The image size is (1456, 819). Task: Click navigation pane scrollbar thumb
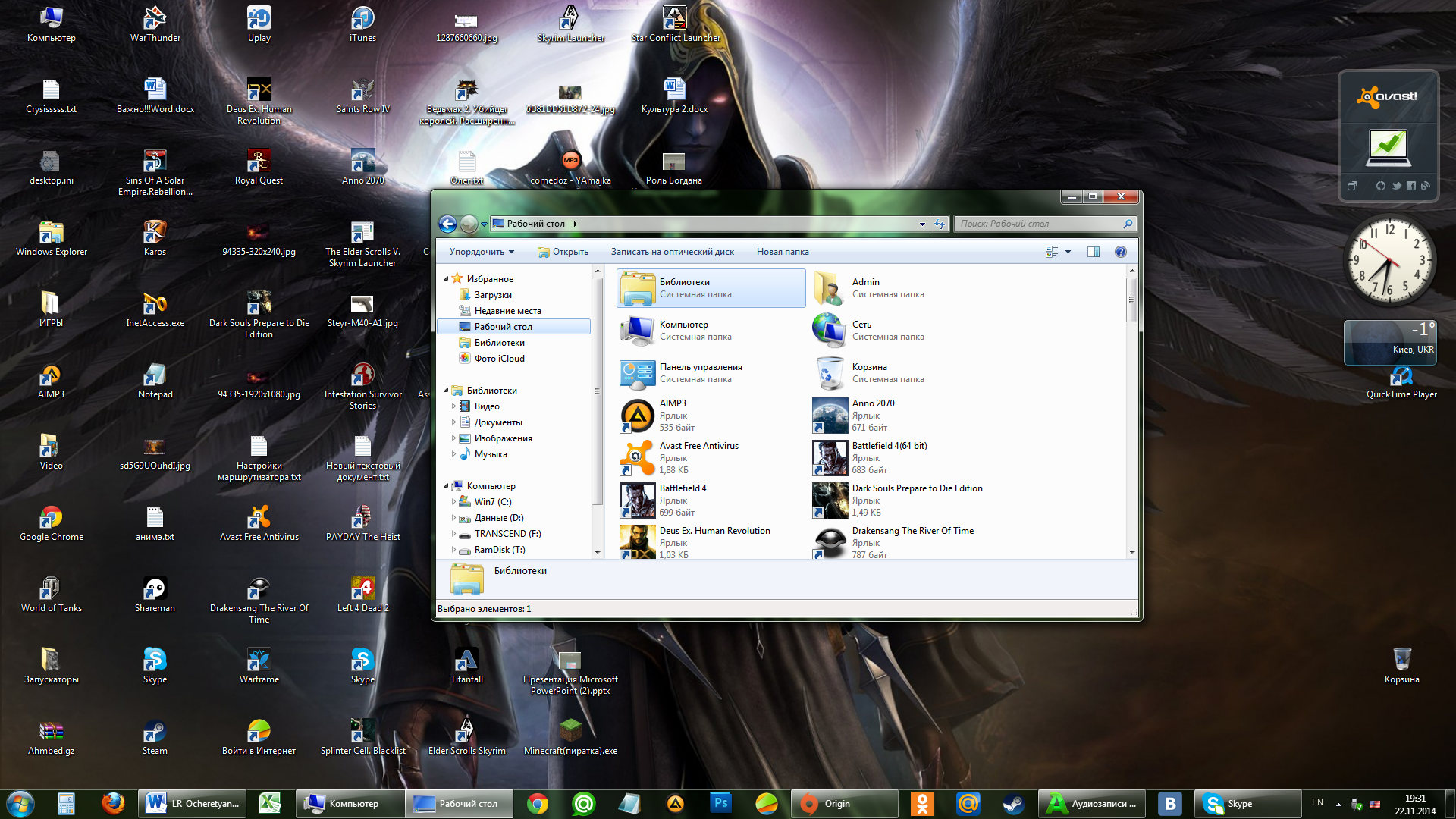(x=597, y=391)
